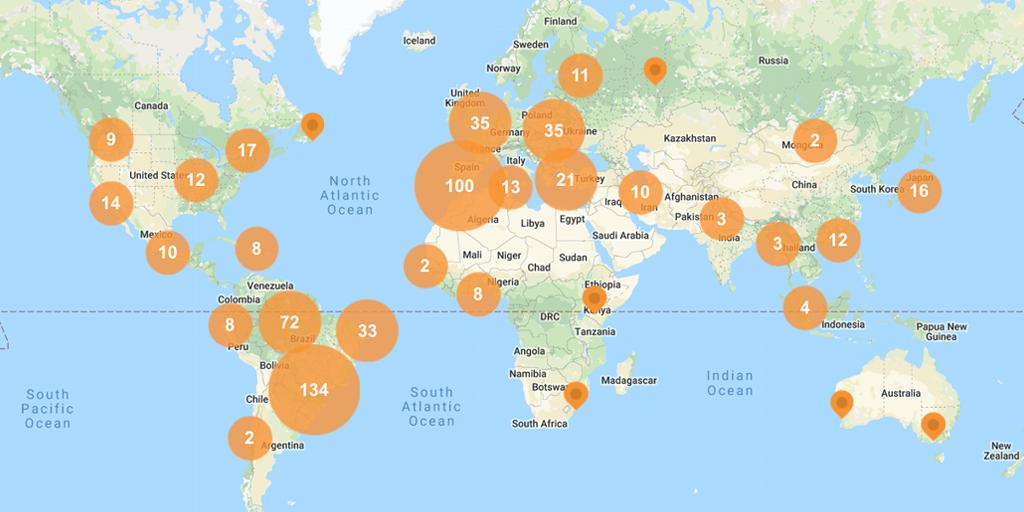The height and width of the screenshot is (512, 1024).
Task: Click the 8 cluster in the Caribbean
Action: coord(257,249)
